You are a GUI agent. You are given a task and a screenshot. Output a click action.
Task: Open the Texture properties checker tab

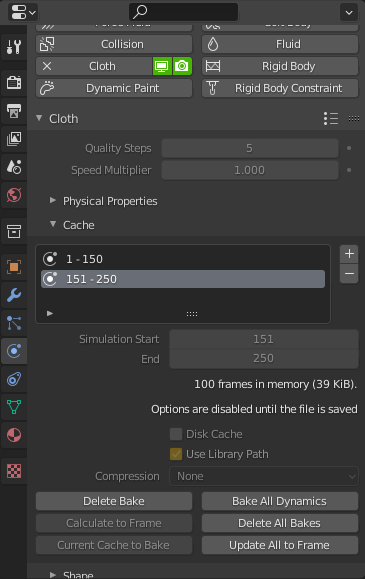(x=14, y=471)
